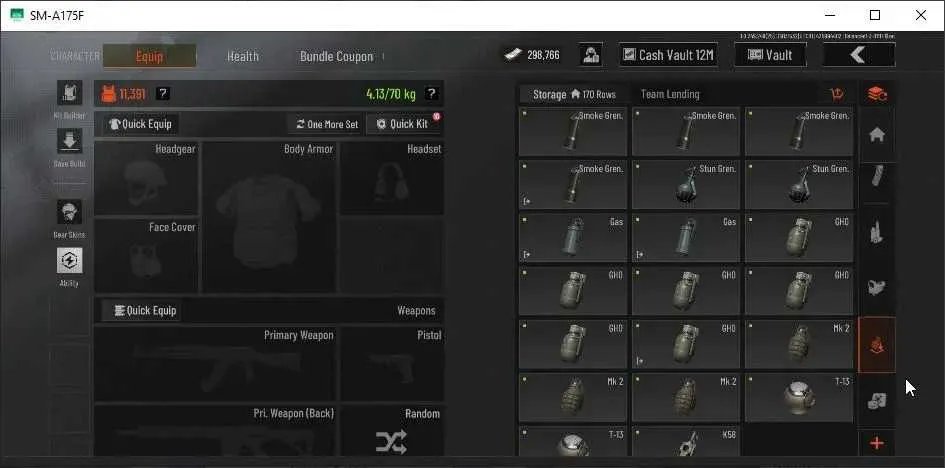
Task: Click the One More Set button
Action: coord(327,124)
